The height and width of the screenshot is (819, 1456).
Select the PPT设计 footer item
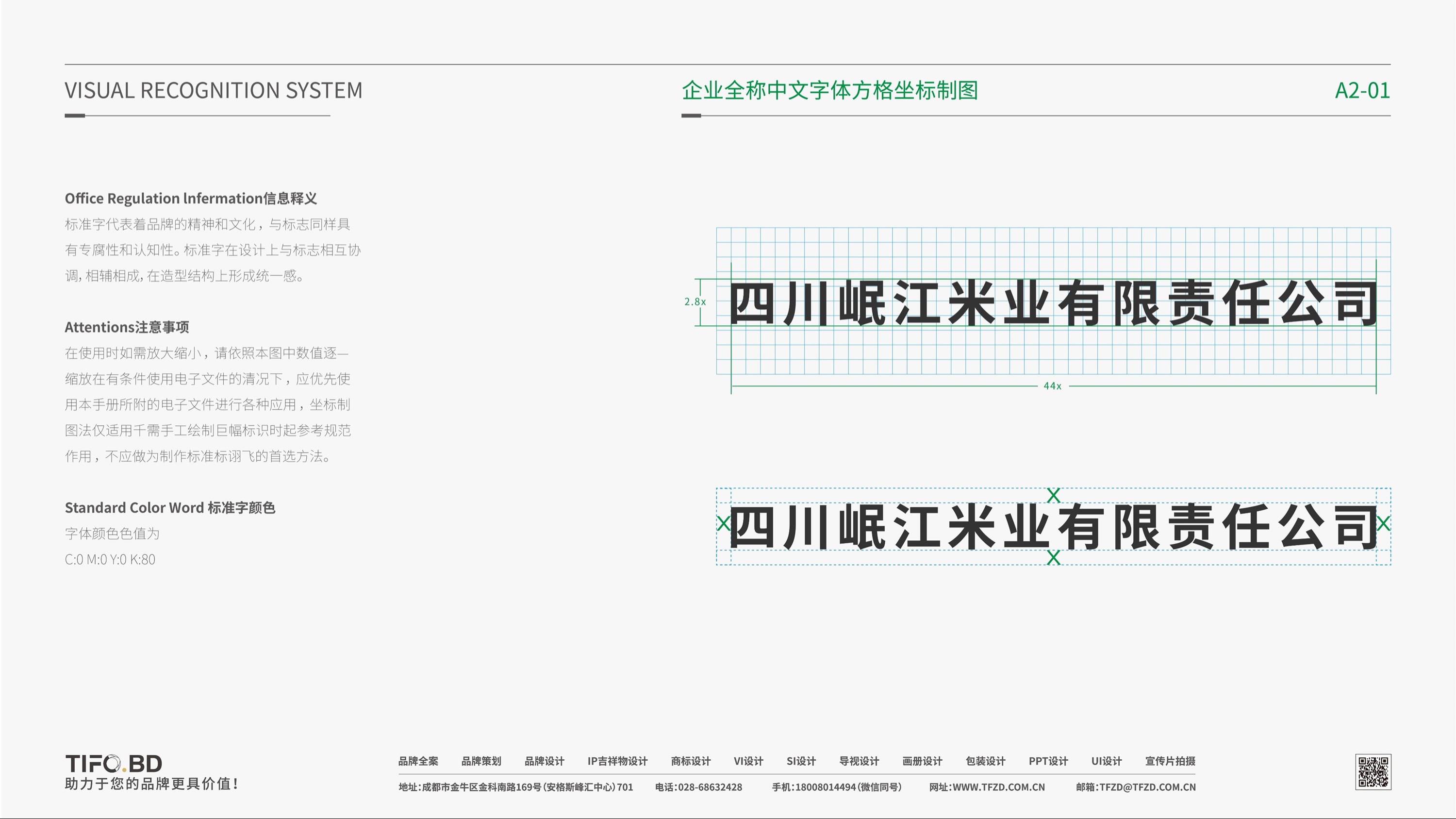1048,761
